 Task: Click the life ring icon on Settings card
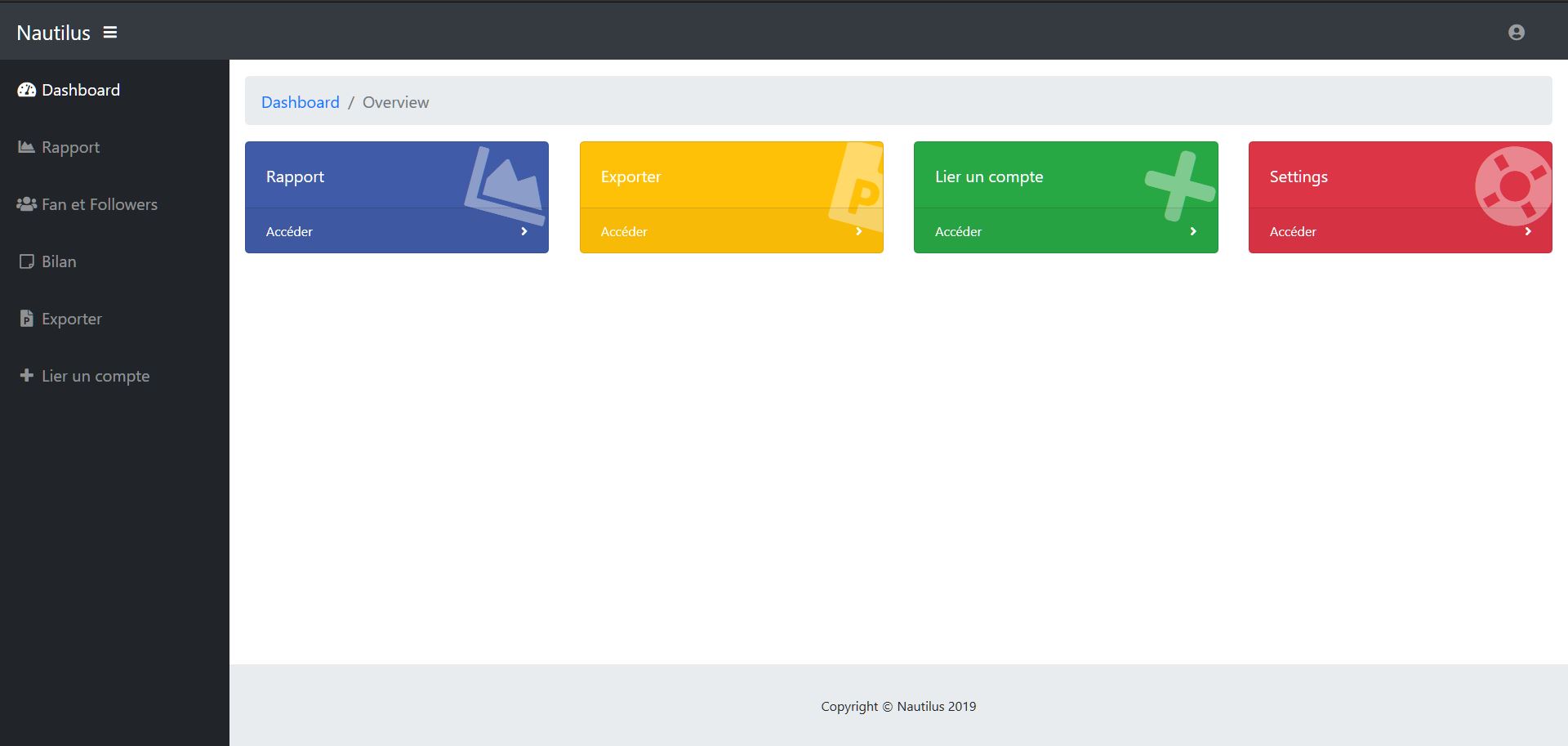pos(1512,186)
